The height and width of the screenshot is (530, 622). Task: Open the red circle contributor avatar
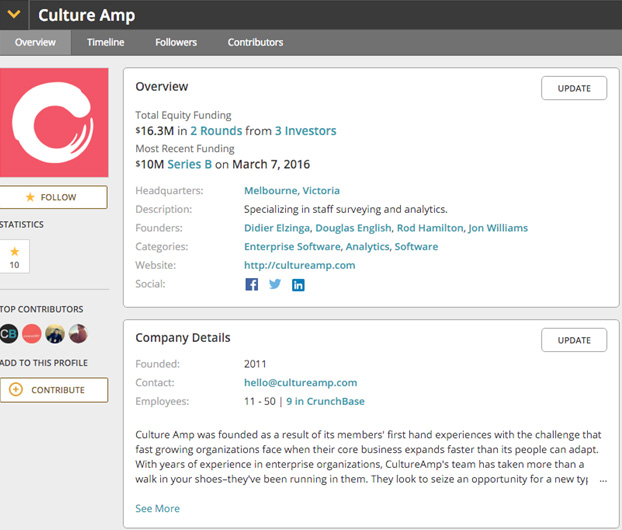tap(32, 334)
